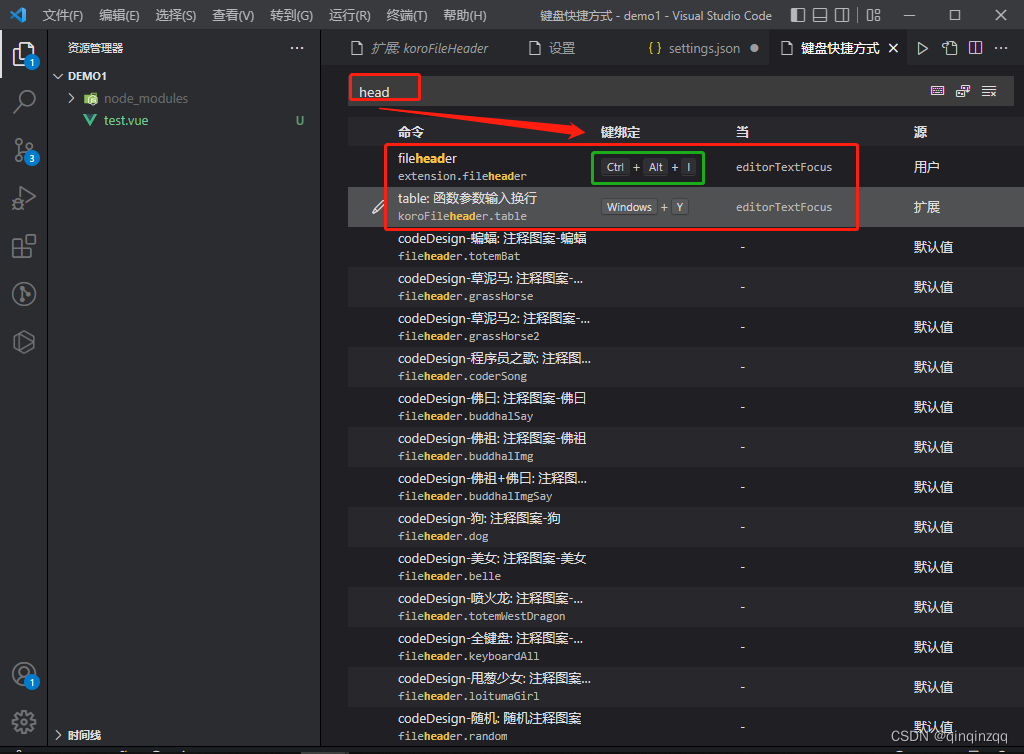Open the Search view icon

24,102
